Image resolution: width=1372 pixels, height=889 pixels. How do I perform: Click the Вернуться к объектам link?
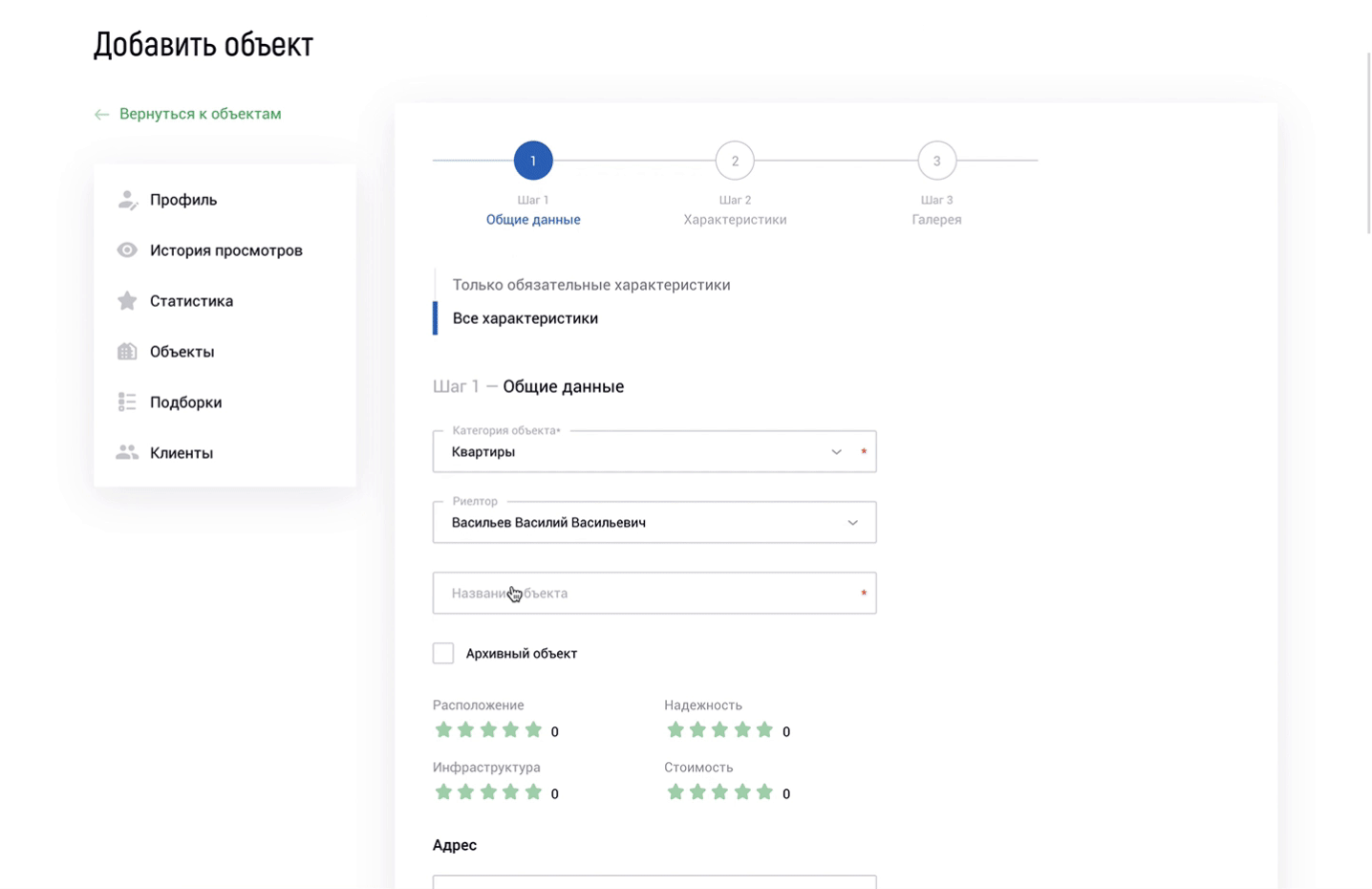(200, 114)
